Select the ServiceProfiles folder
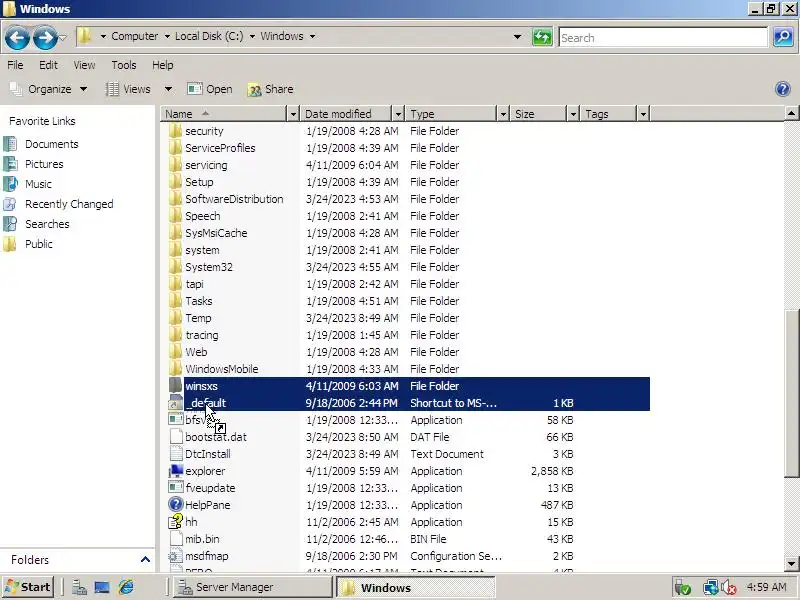Viewport: 800px width, 600px height. (220, 148)
